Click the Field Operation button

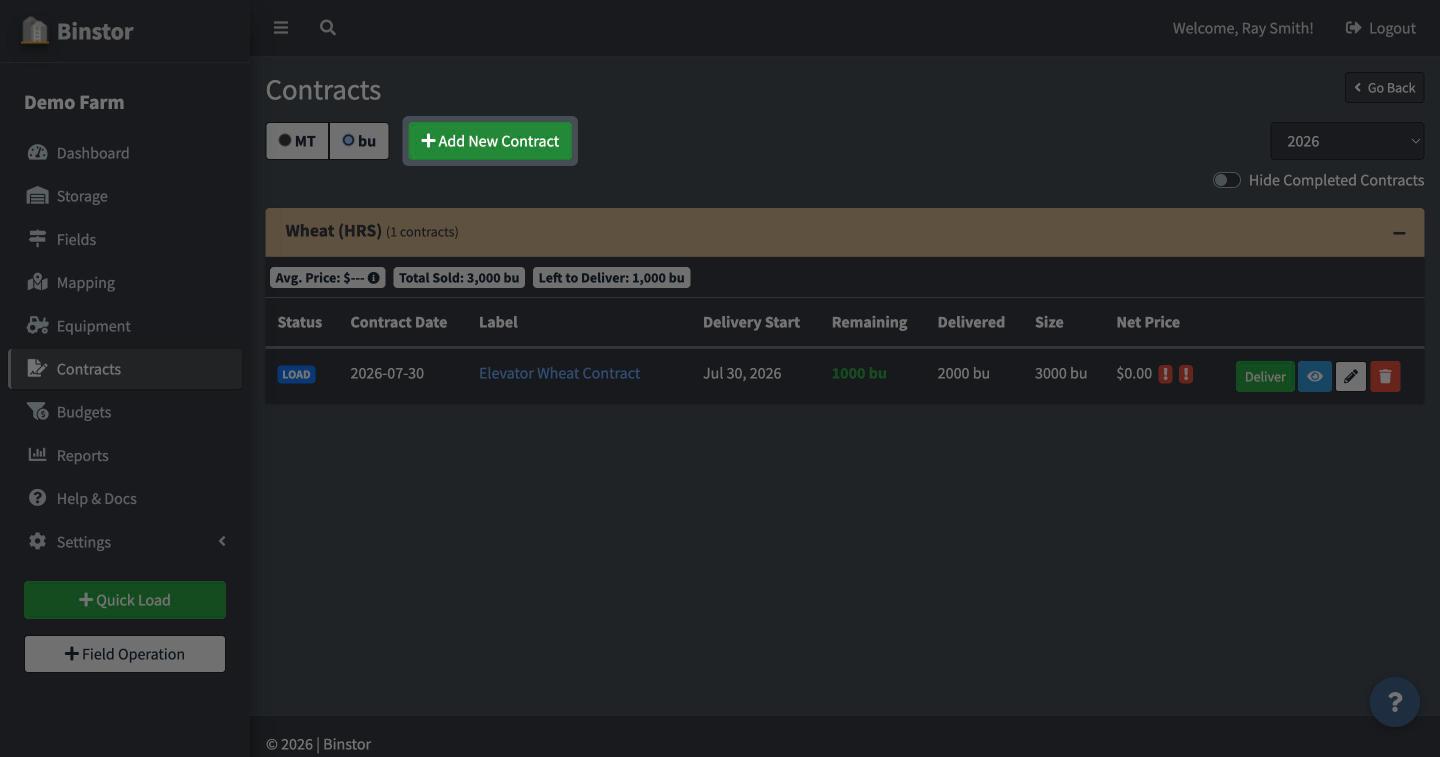125,654
